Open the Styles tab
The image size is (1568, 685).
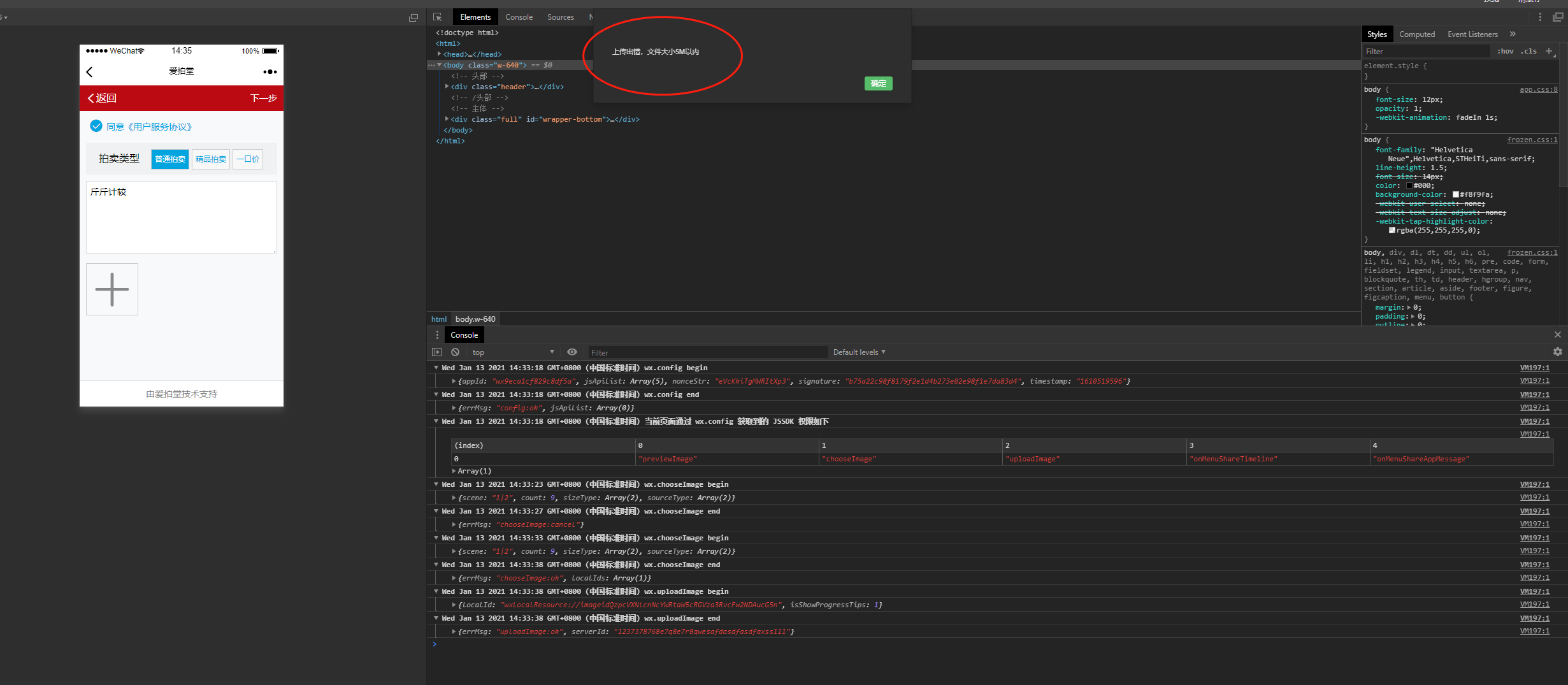pyautogui.click(x=1377, y=34)
